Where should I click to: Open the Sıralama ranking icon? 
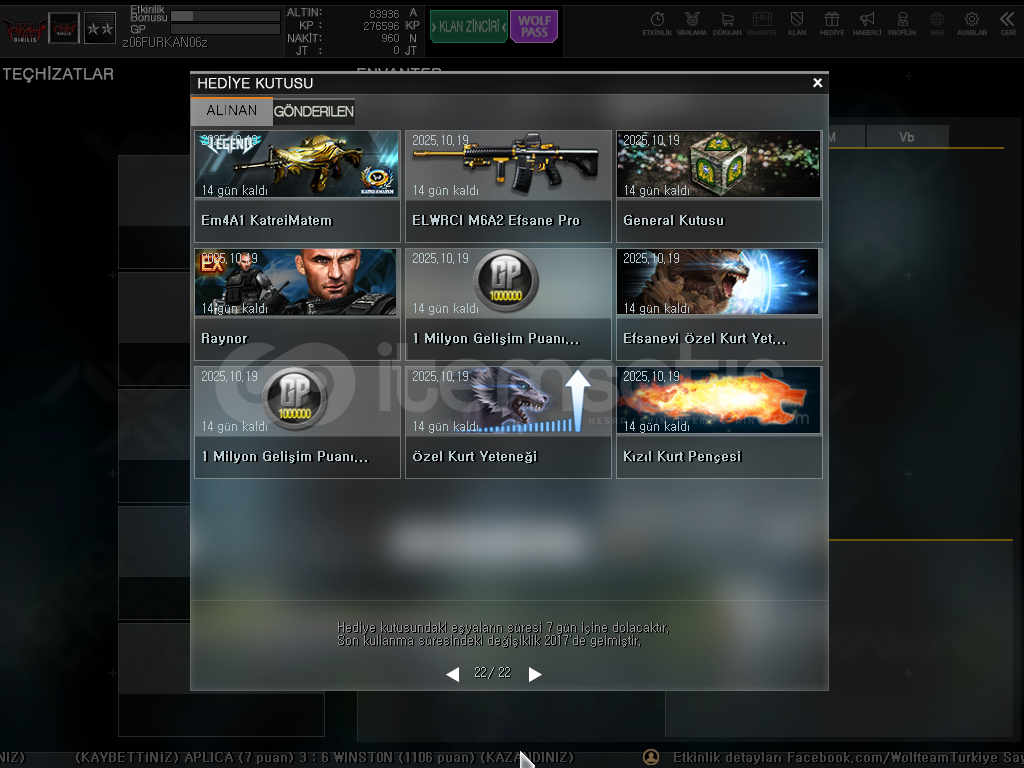point(692,23)
